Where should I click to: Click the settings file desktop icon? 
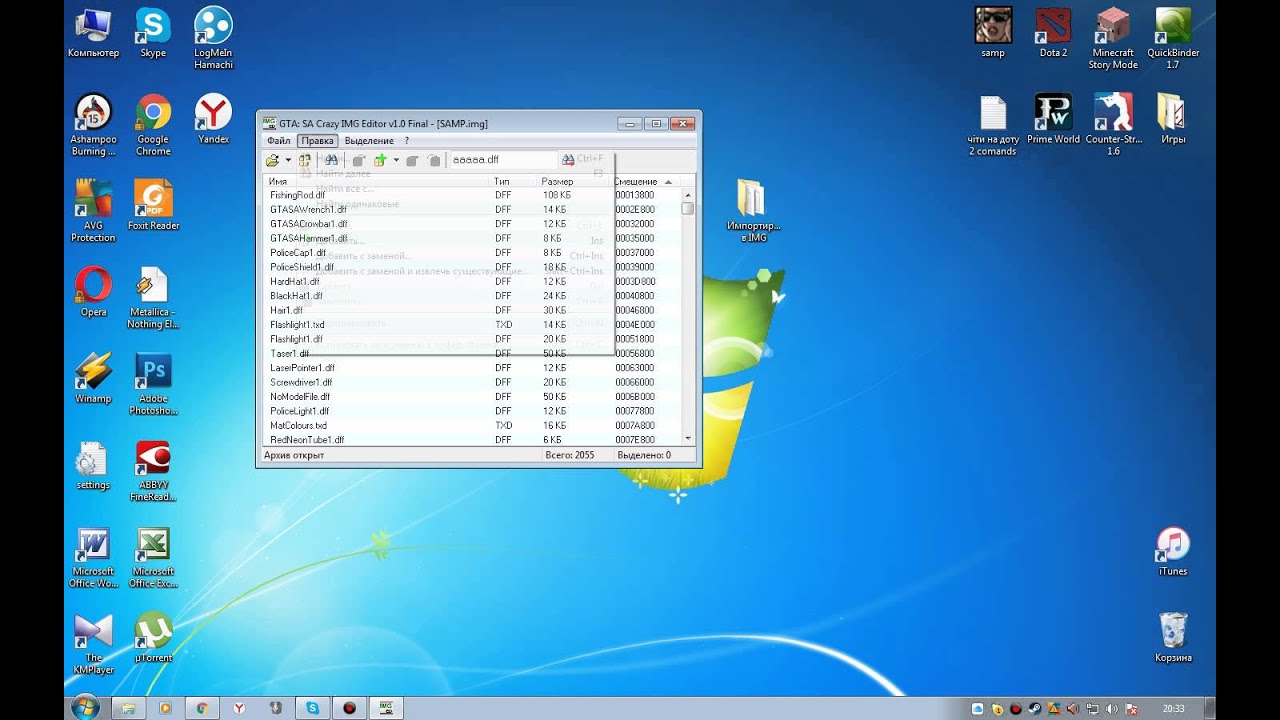[x=93, y=465]
